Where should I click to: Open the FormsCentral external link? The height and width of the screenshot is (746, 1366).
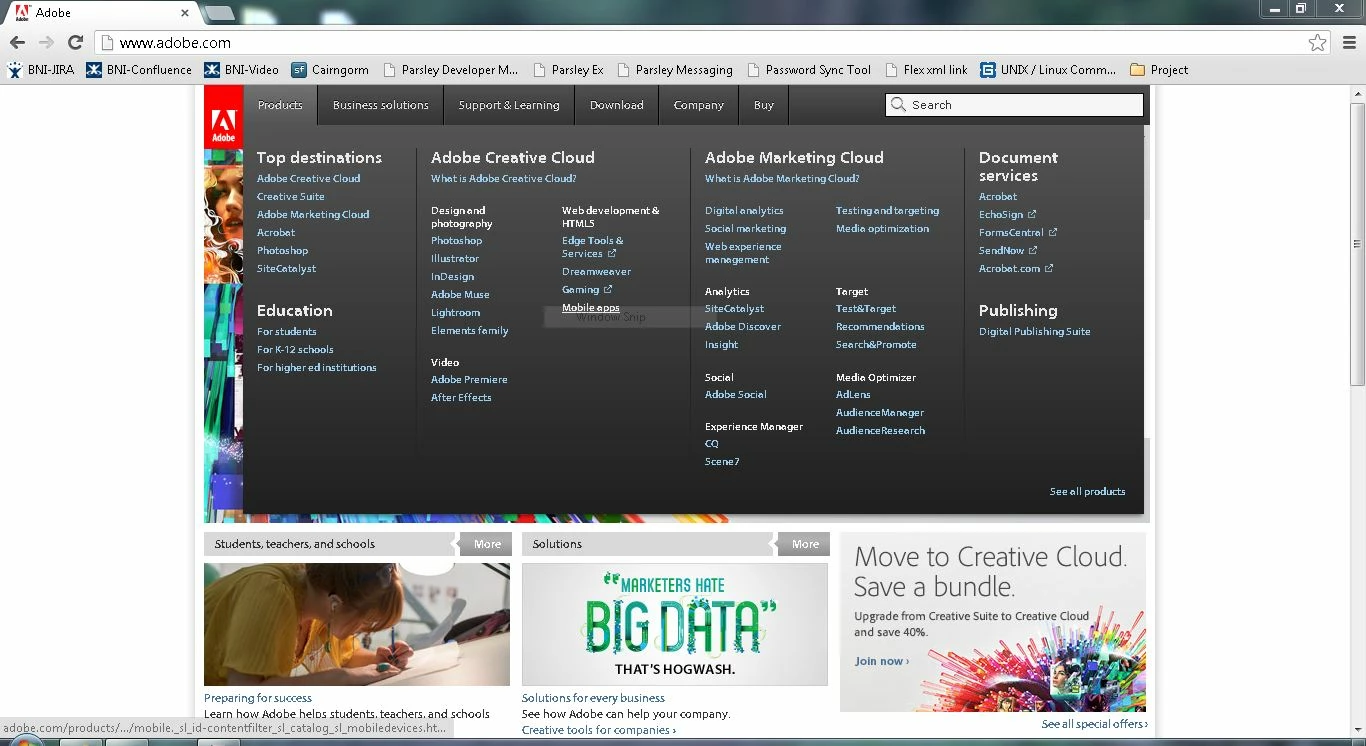tap(1018, 233)
